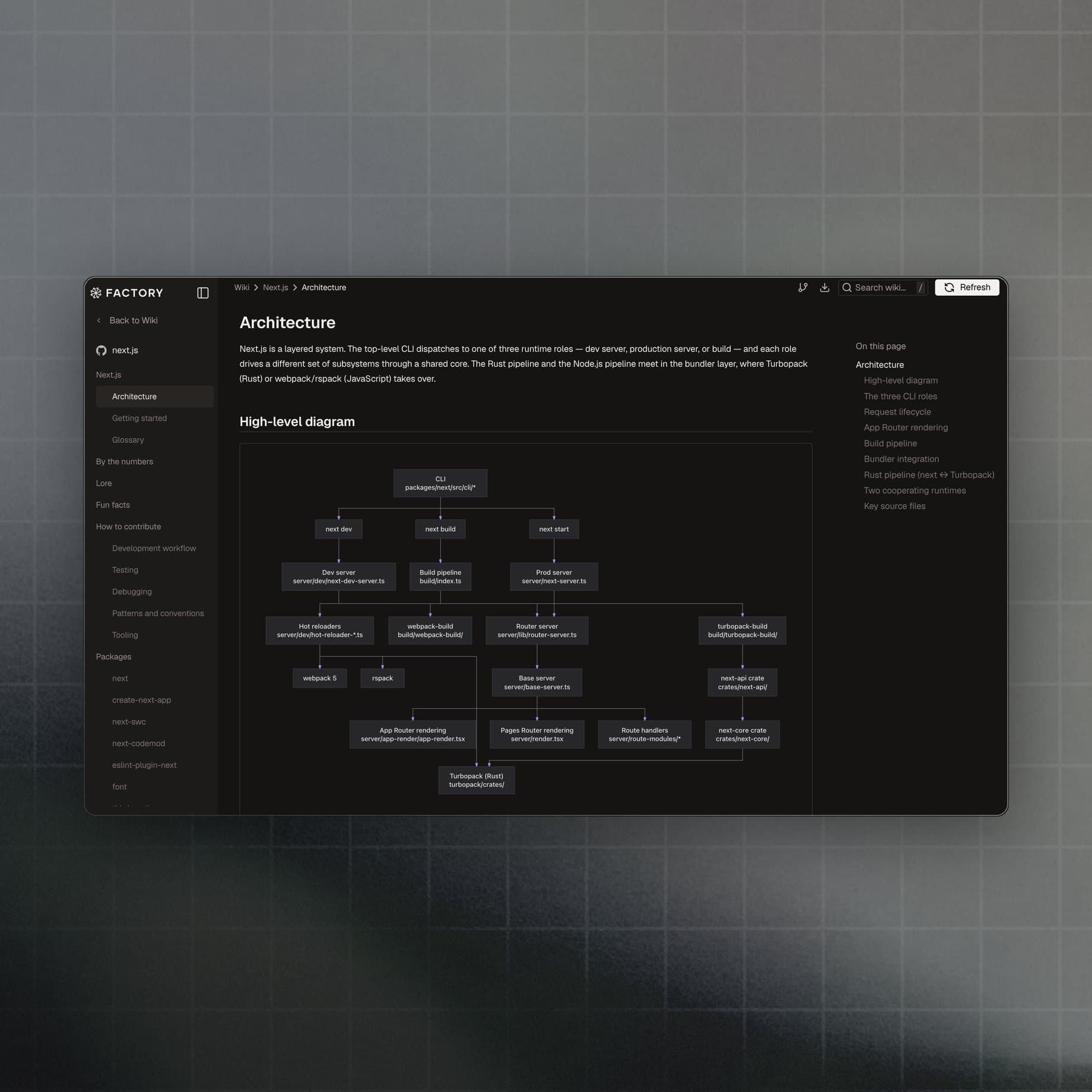Click the magnifier icon in search box
This screenshot has width=1092, height=1092.
[x=847, y=287]
